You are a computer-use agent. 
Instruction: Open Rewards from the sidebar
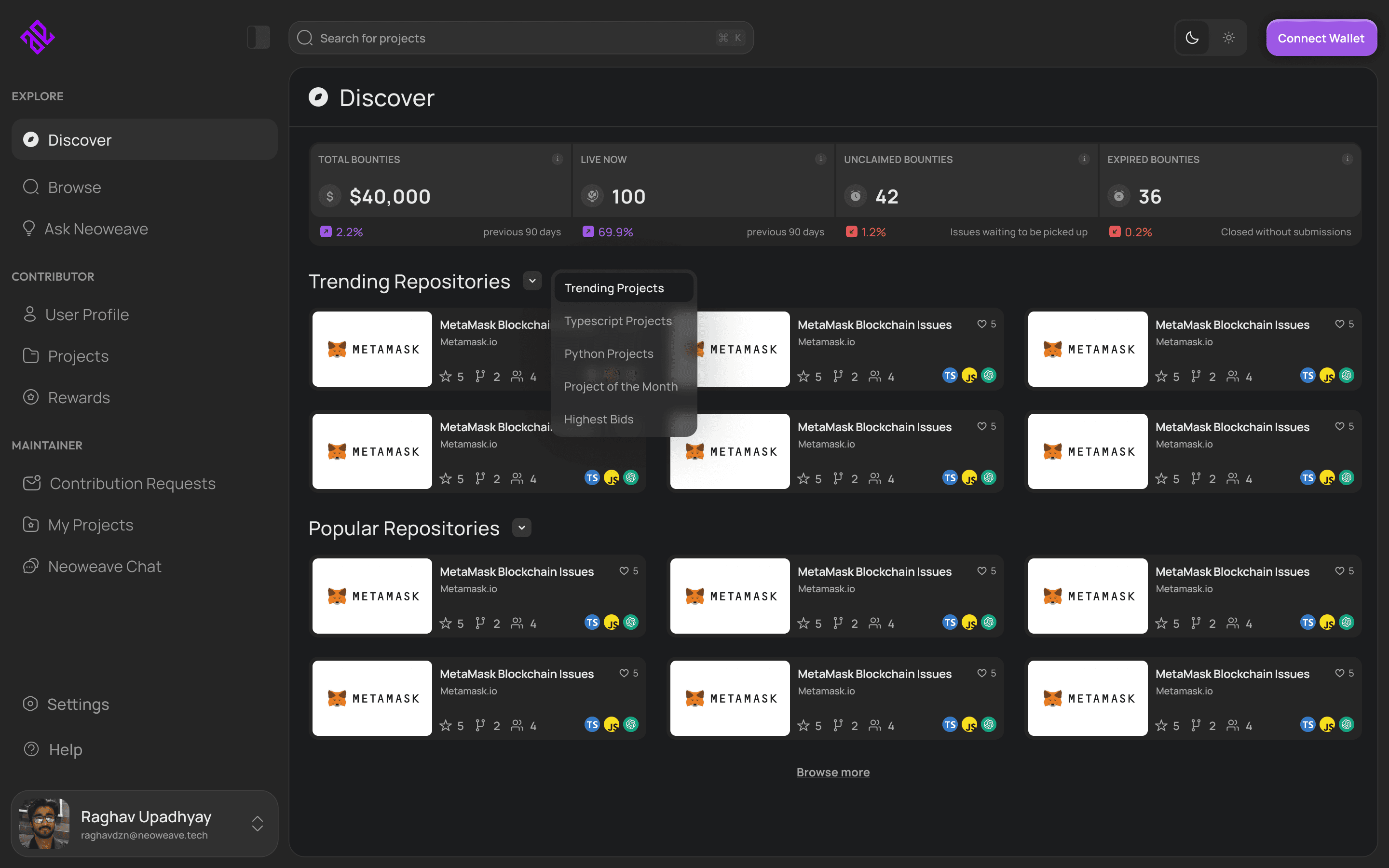pos(79,397)
